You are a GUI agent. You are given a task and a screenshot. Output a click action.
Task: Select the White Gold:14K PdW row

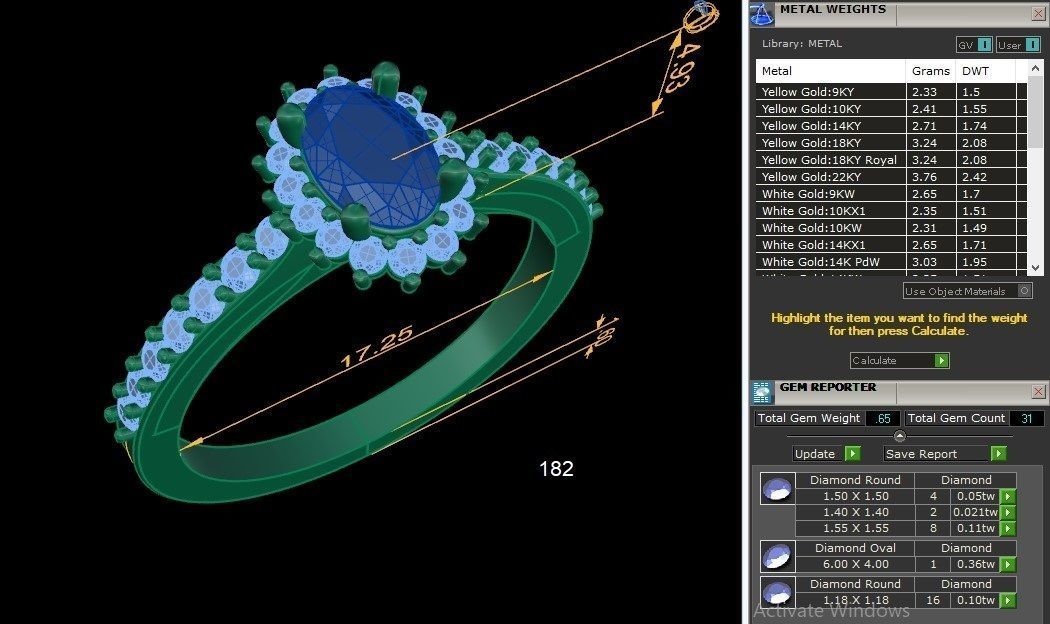891,262
